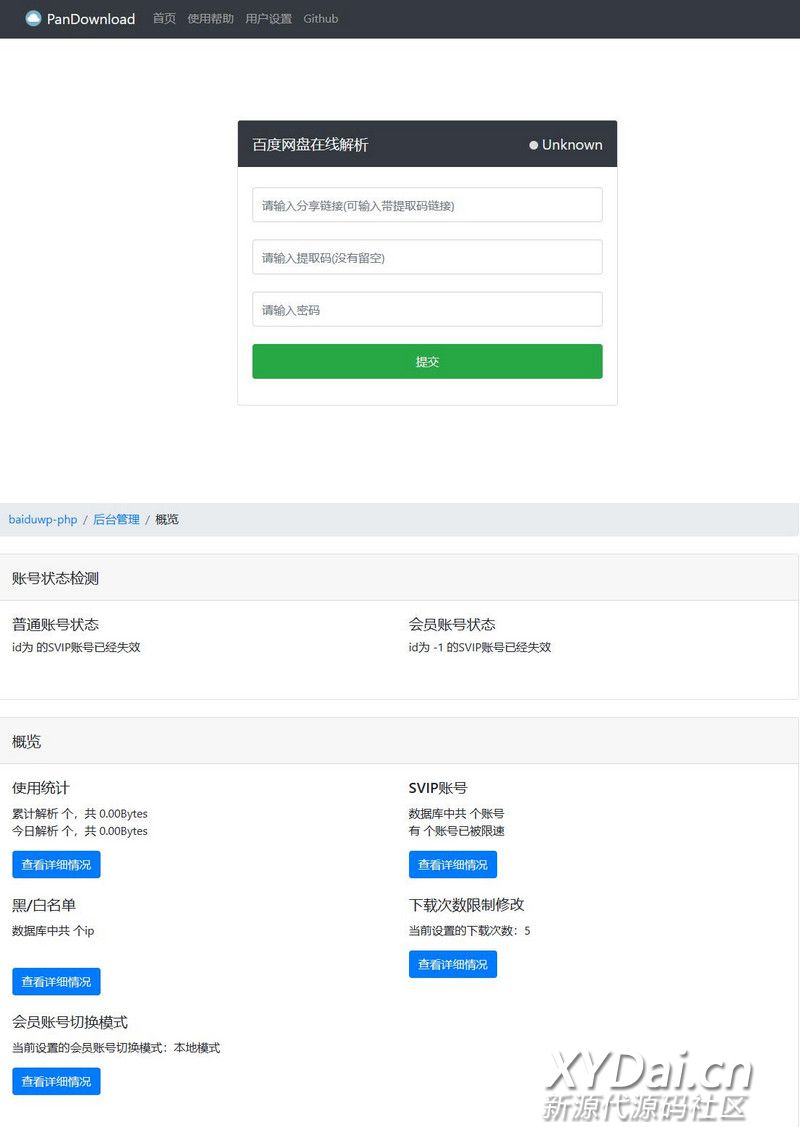Focus the 请输入密码 password field
Screen dimensions: 800x1127
click(x=427, y=310)
